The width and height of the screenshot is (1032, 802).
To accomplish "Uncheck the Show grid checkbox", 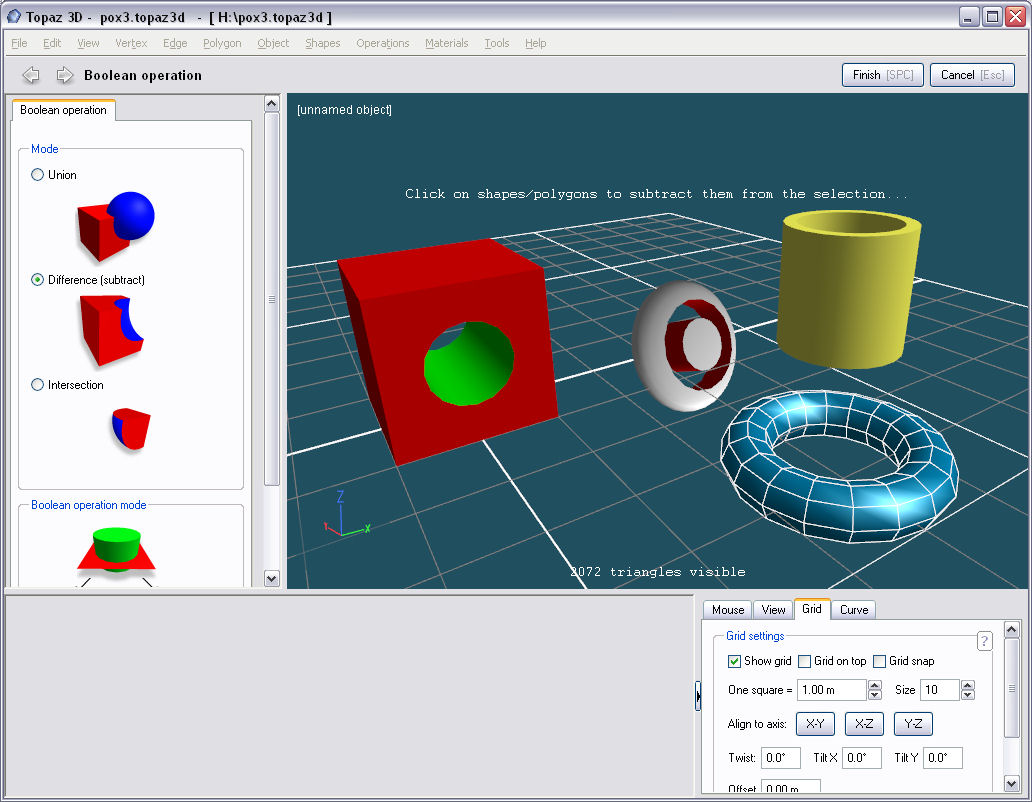I will (x=735, y=661).
